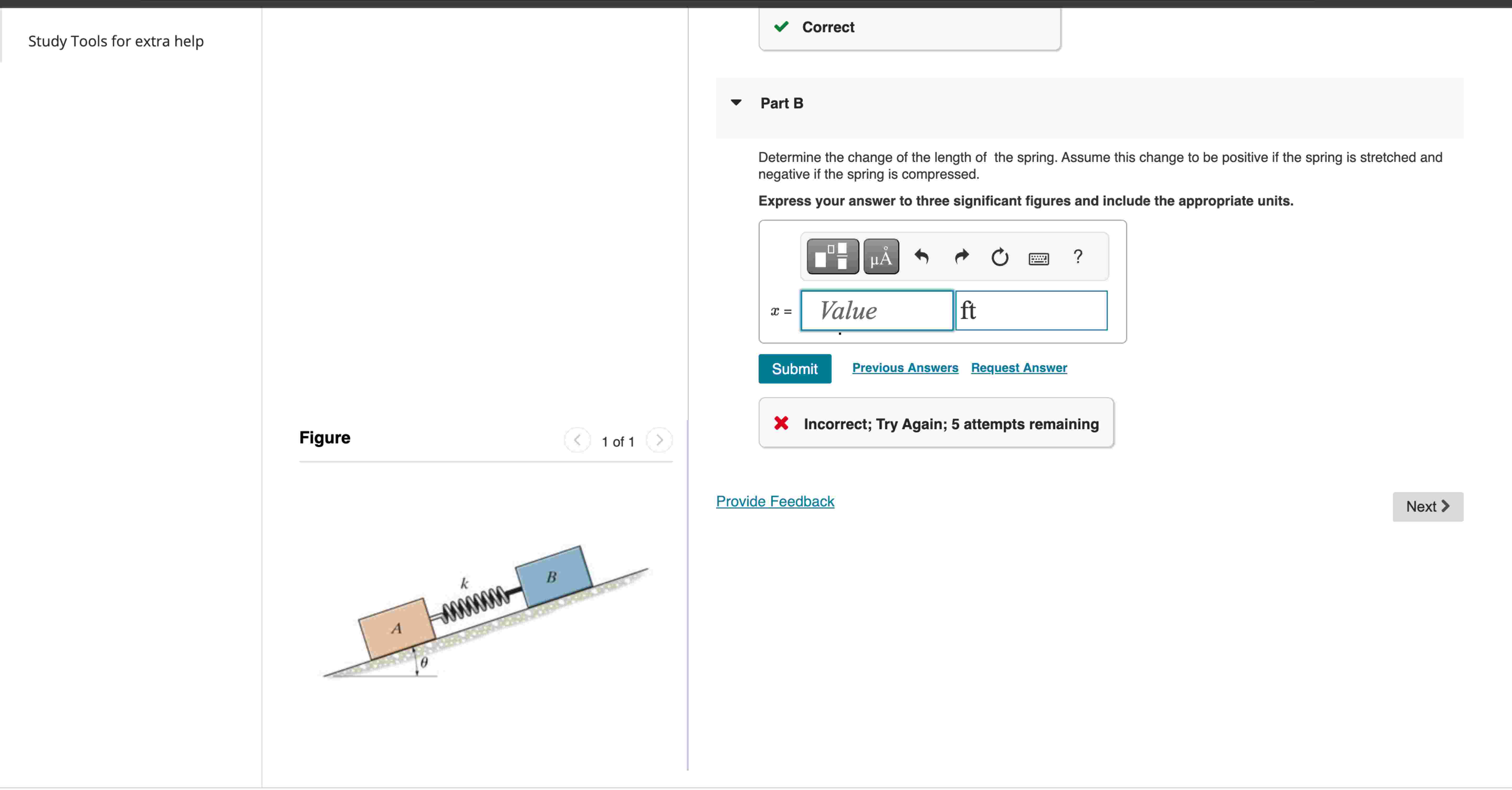Click the '1 of 1' figure counter

tap(618, 442)
